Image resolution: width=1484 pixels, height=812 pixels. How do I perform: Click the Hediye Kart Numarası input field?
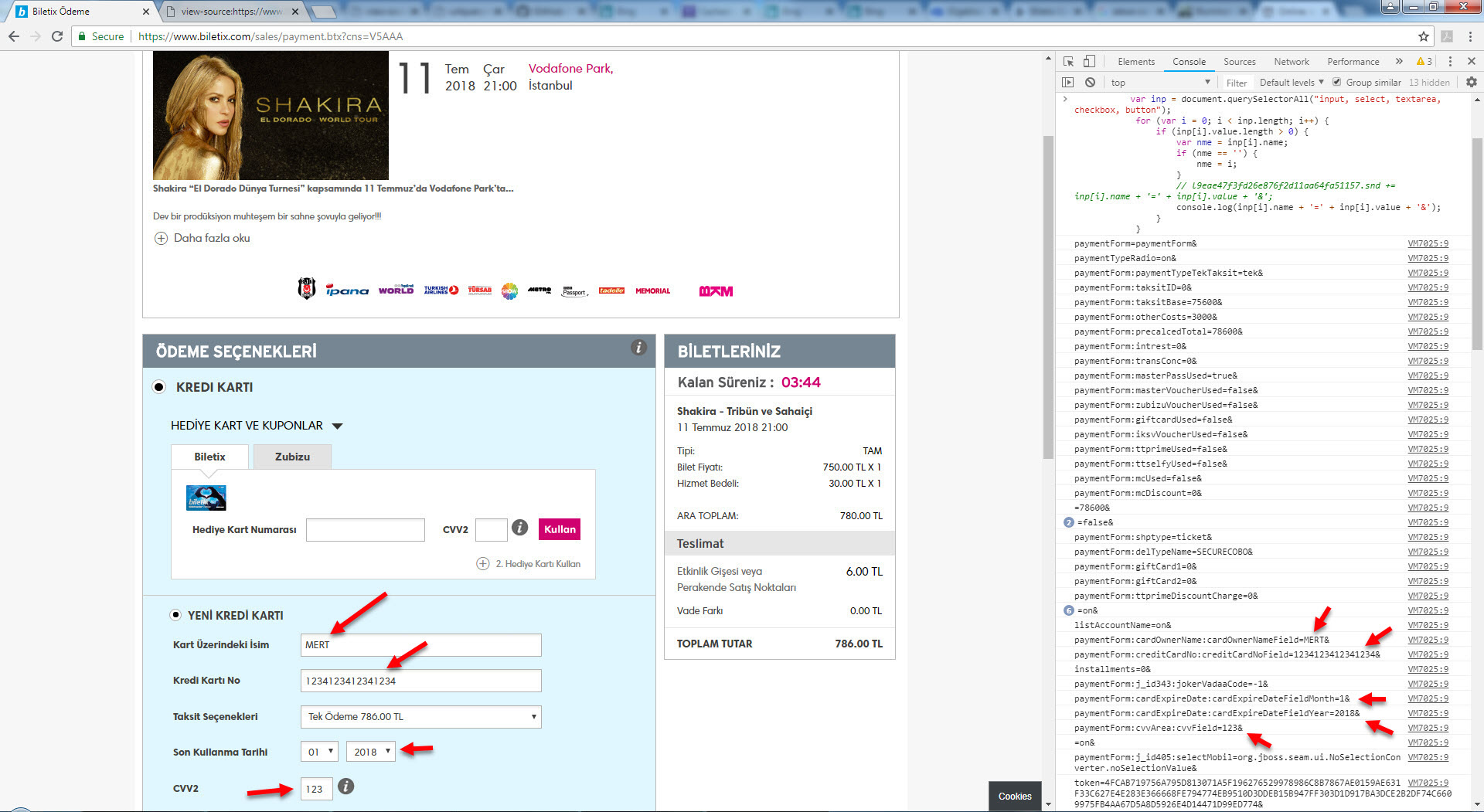[366, 530]
